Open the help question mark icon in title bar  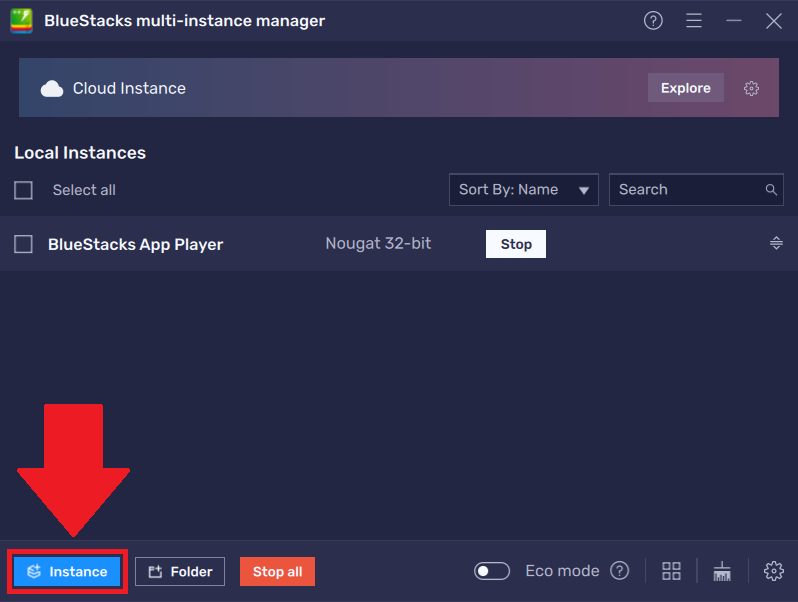(x=653, y=21)
